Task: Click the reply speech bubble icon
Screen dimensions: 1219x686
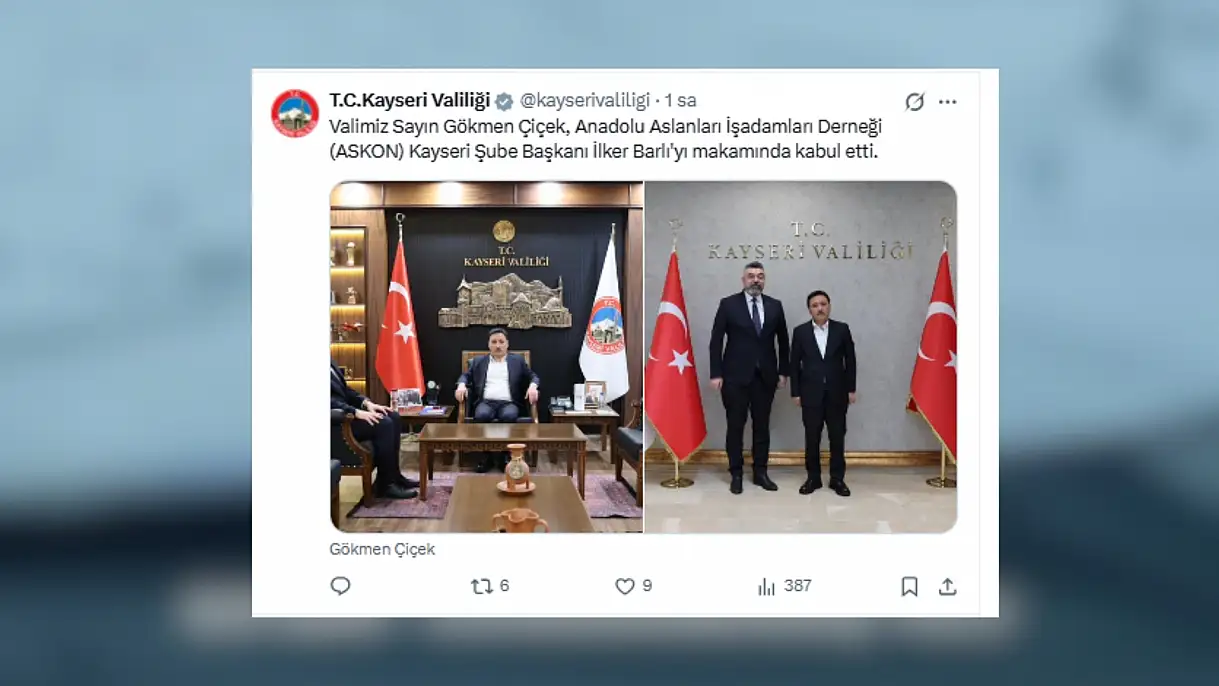Action: point(340,586)
